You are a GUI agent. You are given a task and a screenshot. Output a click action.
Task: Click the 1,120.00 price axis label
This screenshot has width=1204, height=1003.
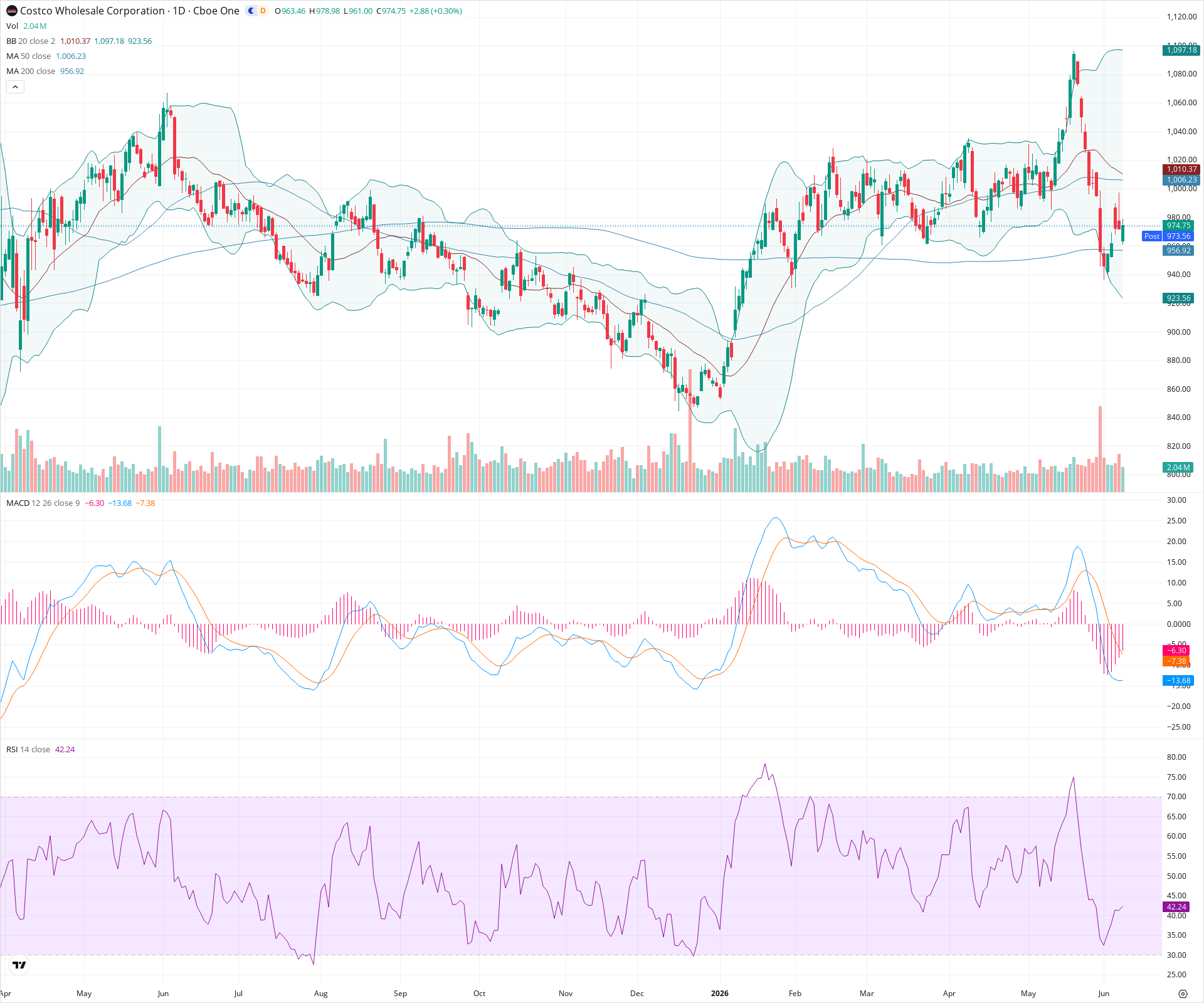pos(1181,17)
